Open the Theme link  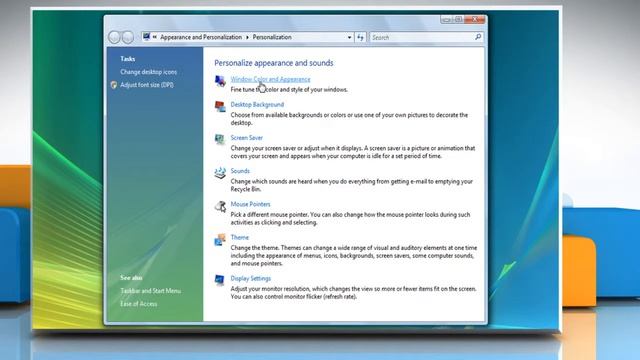[240, 237]
